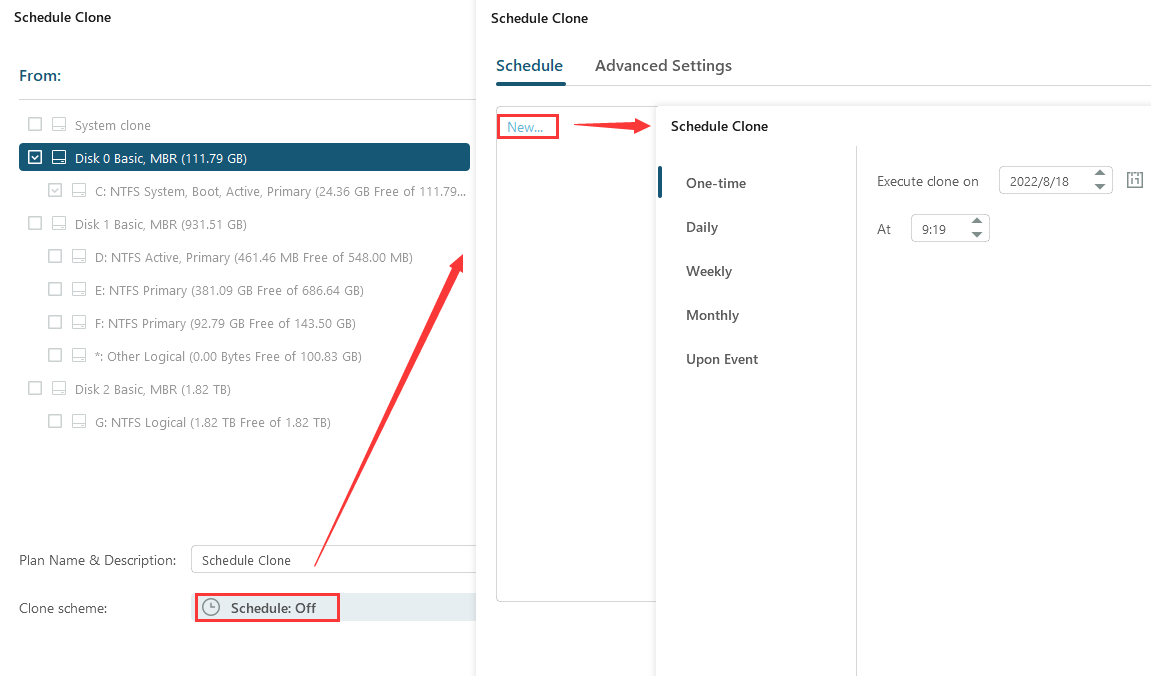Select the Monthly schedule option
1151x676 pixels.
tap(712, 315)
